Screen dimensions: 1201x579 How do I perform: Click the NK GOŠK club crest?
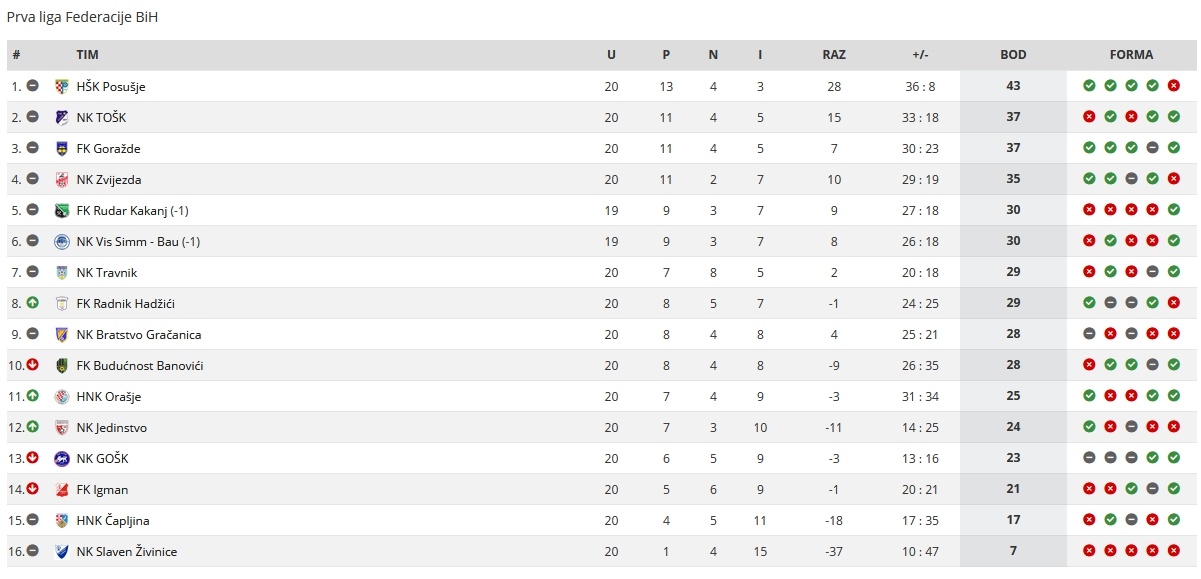pyautogui.click(x=62, y=458)
